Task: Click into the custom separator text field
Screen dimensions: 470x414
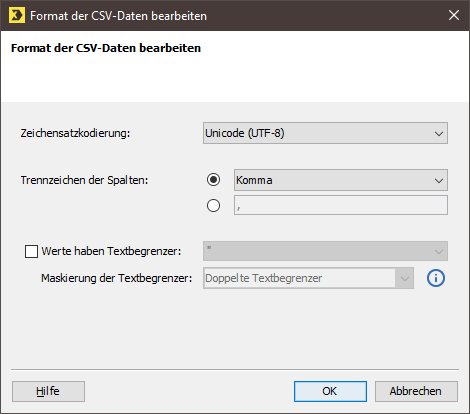Action: click(x=341, y=205)
